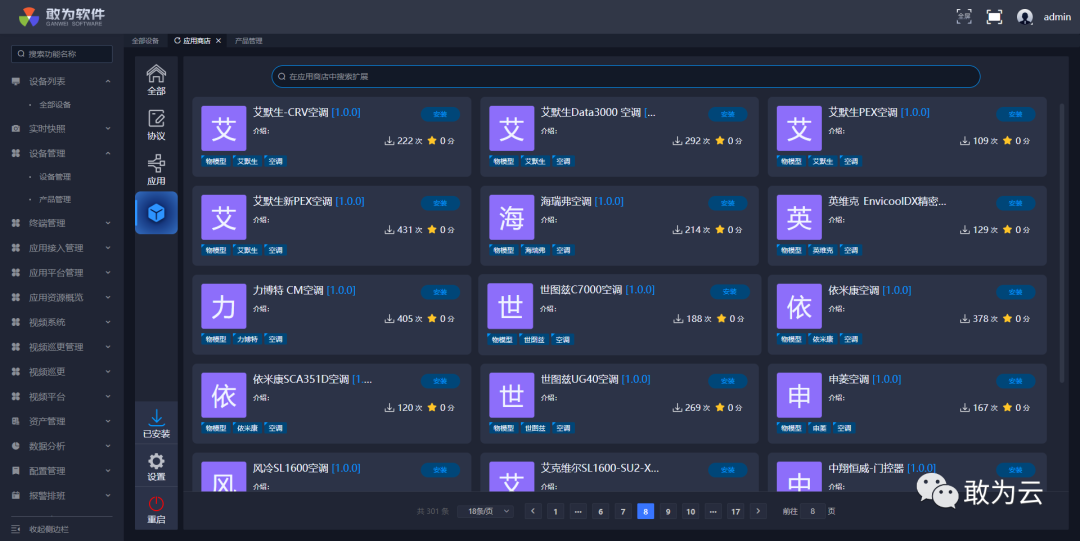Open 产品管理 submenu item in sidebar
The image size is (1080, 541).
point(55,200)
